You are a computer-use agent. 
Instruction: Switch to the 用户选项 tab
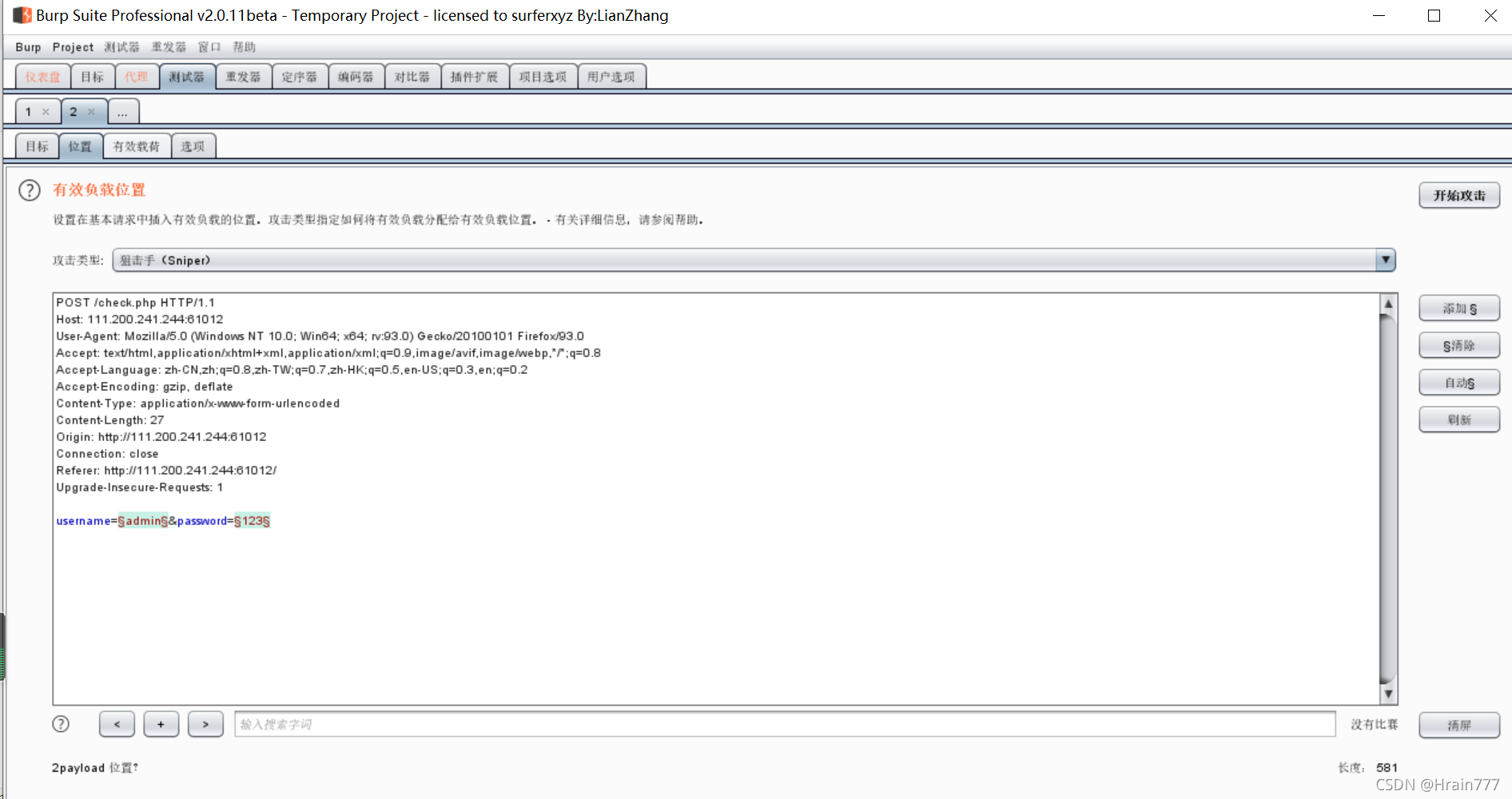point(611,77)
